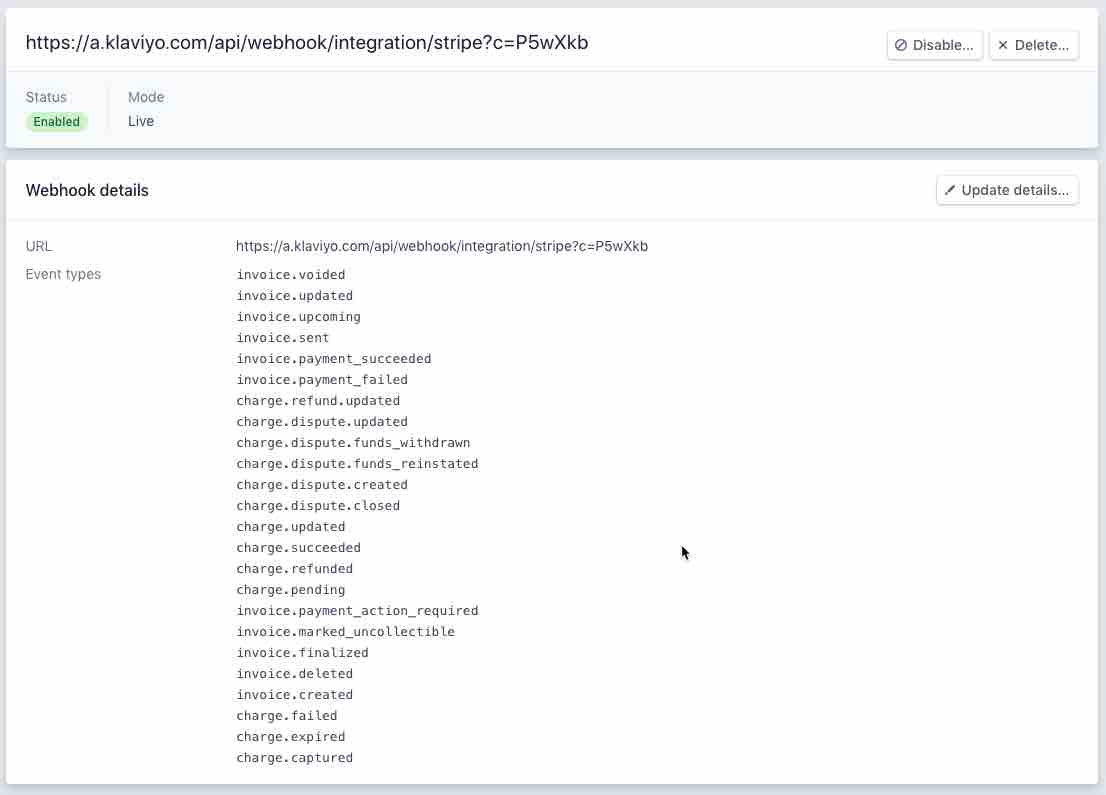Select the invoice.marked_uncollectible event type

345,631
